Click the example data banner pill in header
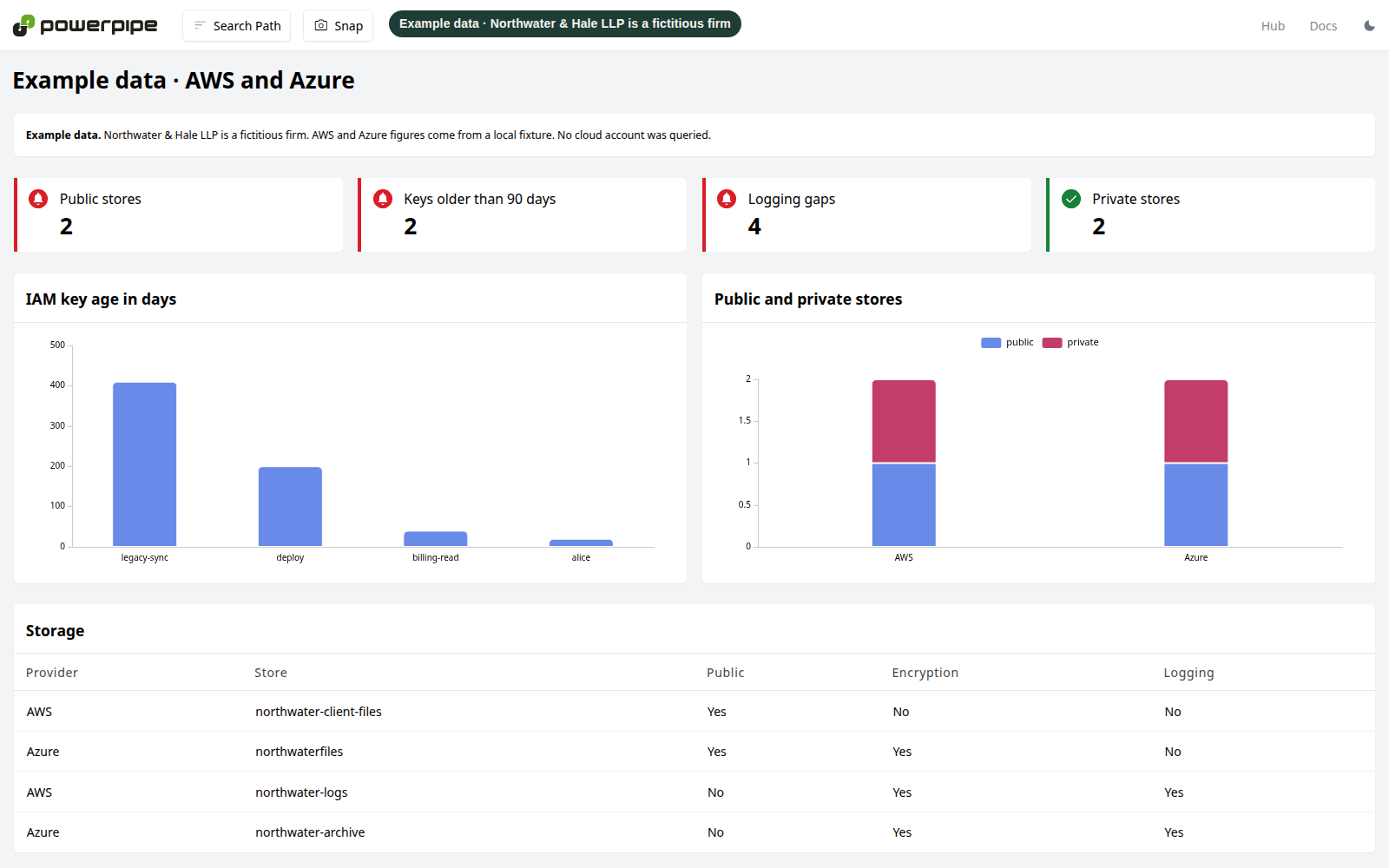 click(565, 24)
